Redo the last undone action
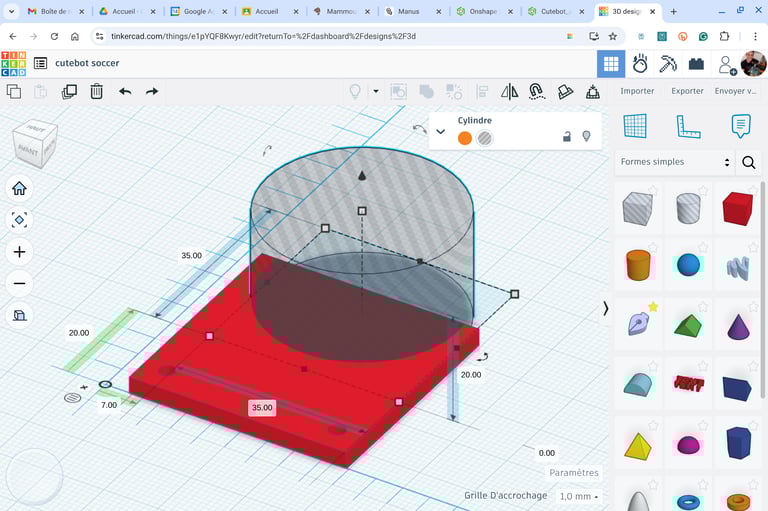 point(152,91)
